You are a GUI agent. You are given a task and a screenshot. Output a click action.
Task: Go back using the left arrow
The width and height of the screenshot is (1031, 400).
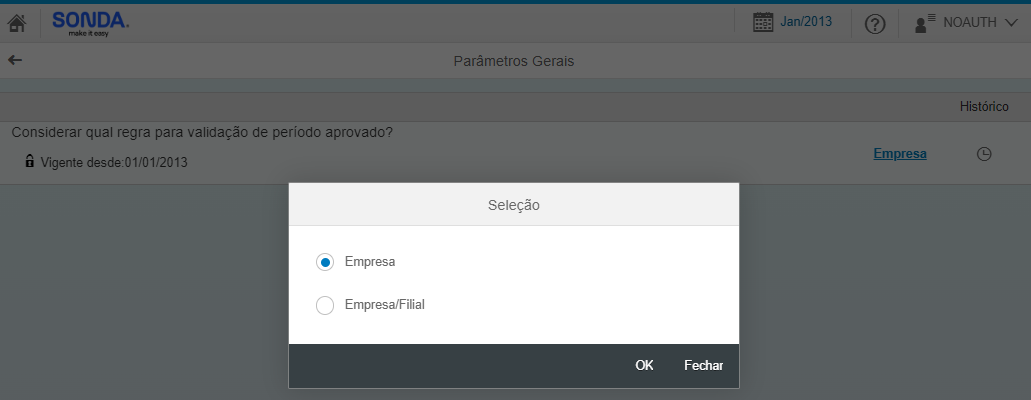pyautogui.click(x=15, y=61)
